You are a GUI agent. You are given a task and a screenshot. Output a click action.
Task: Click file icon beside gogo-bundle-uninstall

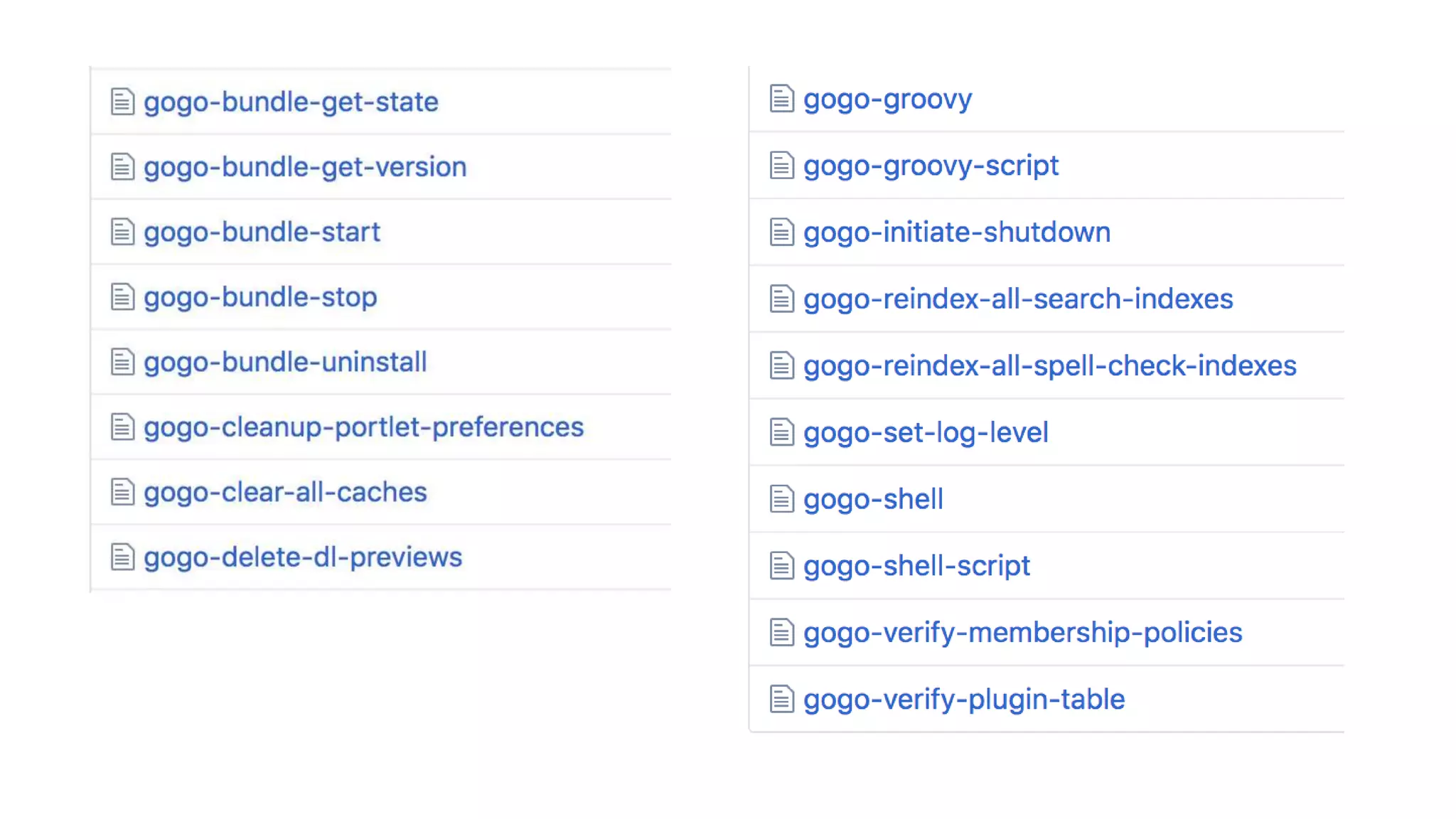click(122, 362)
